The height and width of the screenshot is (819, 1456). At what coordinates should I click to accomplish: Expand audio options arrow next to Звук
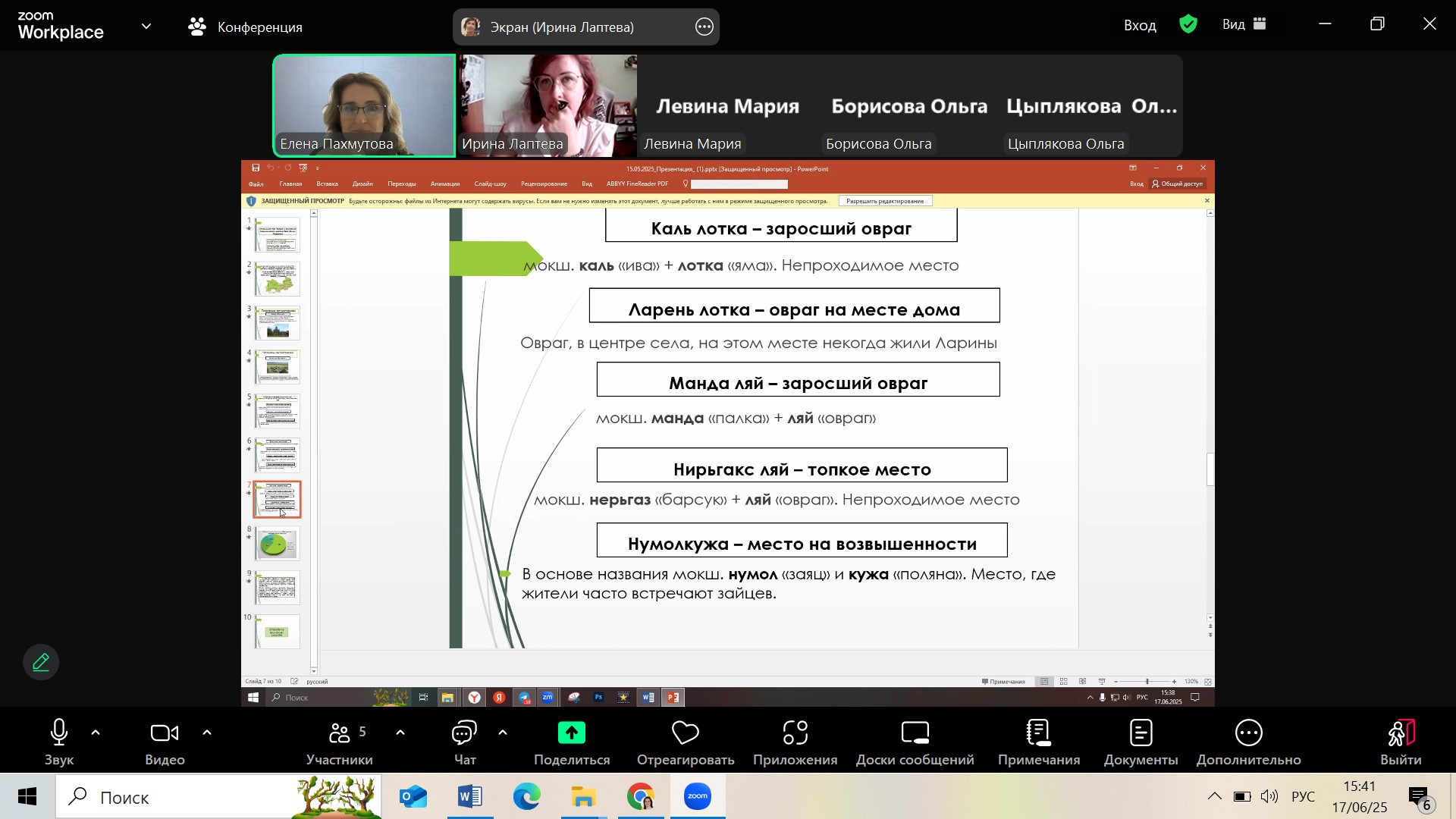96,733
